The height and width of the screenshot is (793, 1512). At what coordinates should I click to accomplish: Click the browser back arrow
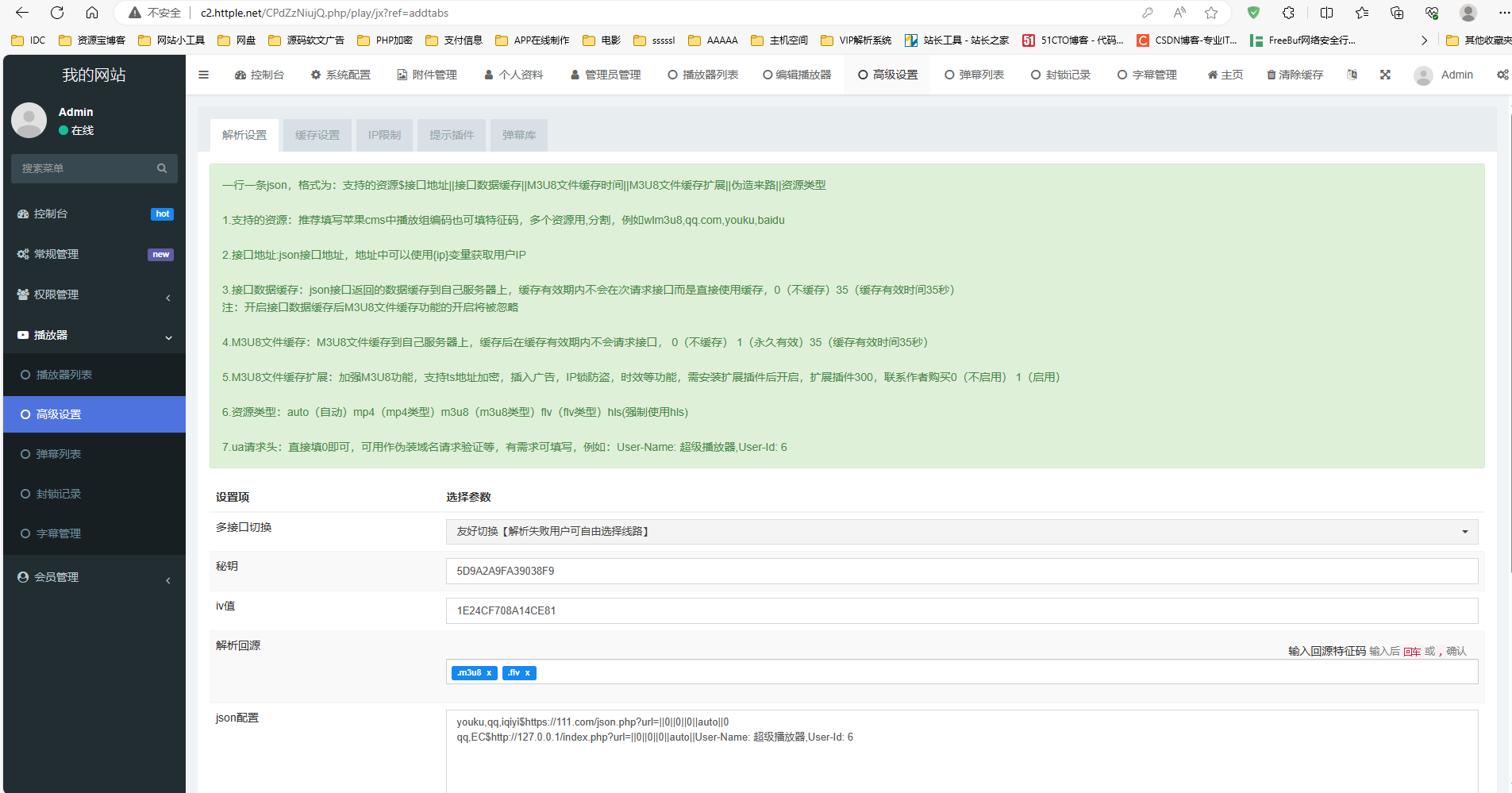(x=22, y=13)
